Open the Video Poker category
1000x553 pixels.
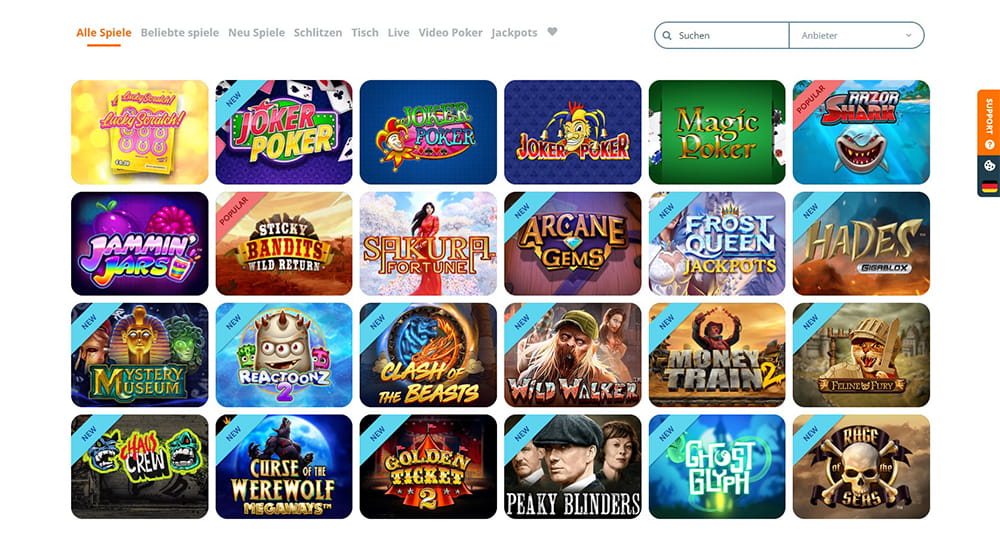click(x=450, y=33)
